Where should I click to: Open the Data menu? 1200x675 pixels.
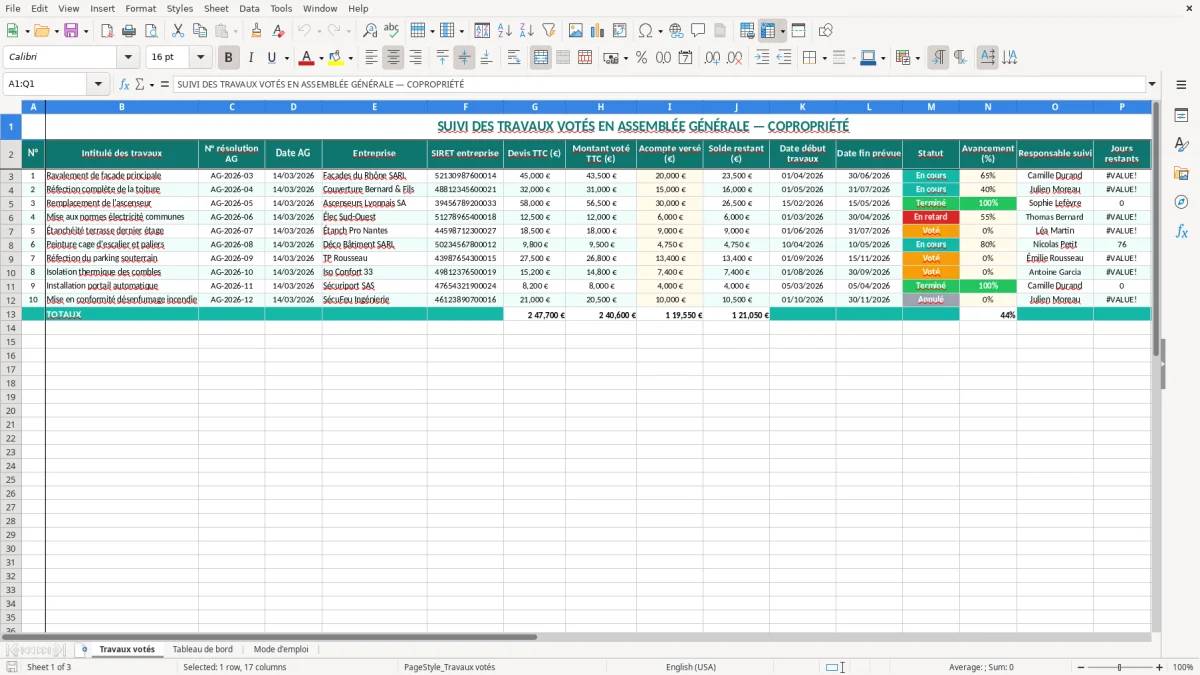point(249,8)
